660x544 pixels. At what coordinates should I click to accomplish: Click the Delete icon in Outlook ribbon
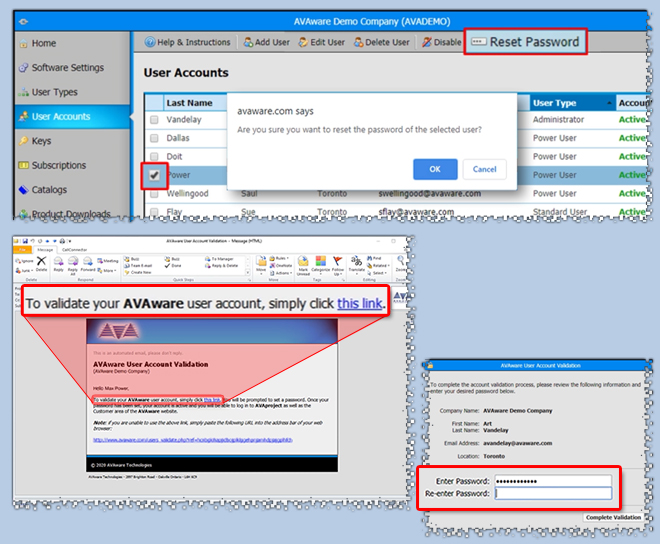(x=41, y=264)
